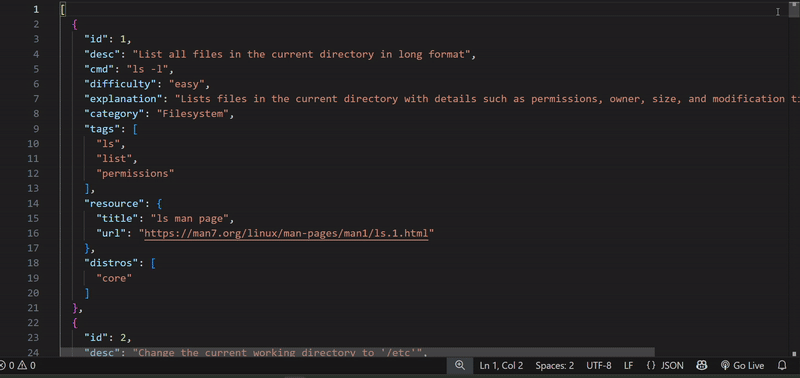800x378 pixels.
Task: Start the server with Go Live
Action: (742, 365)
